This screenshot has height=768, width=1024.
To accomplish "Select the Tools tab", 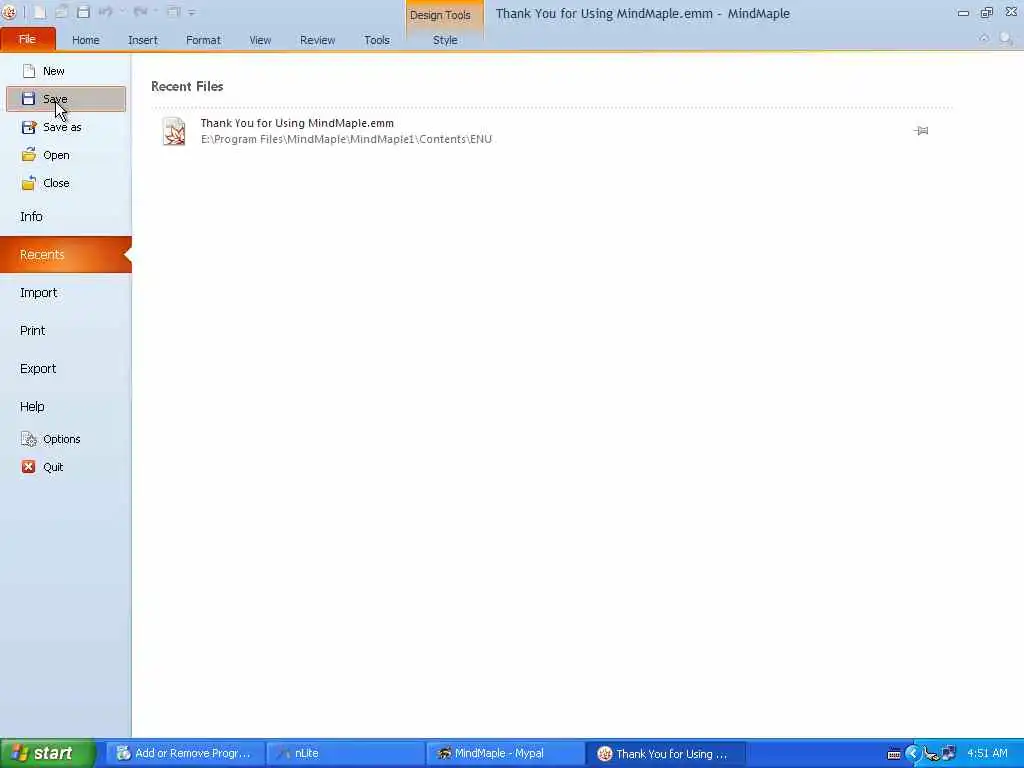I will pos(377,40).
